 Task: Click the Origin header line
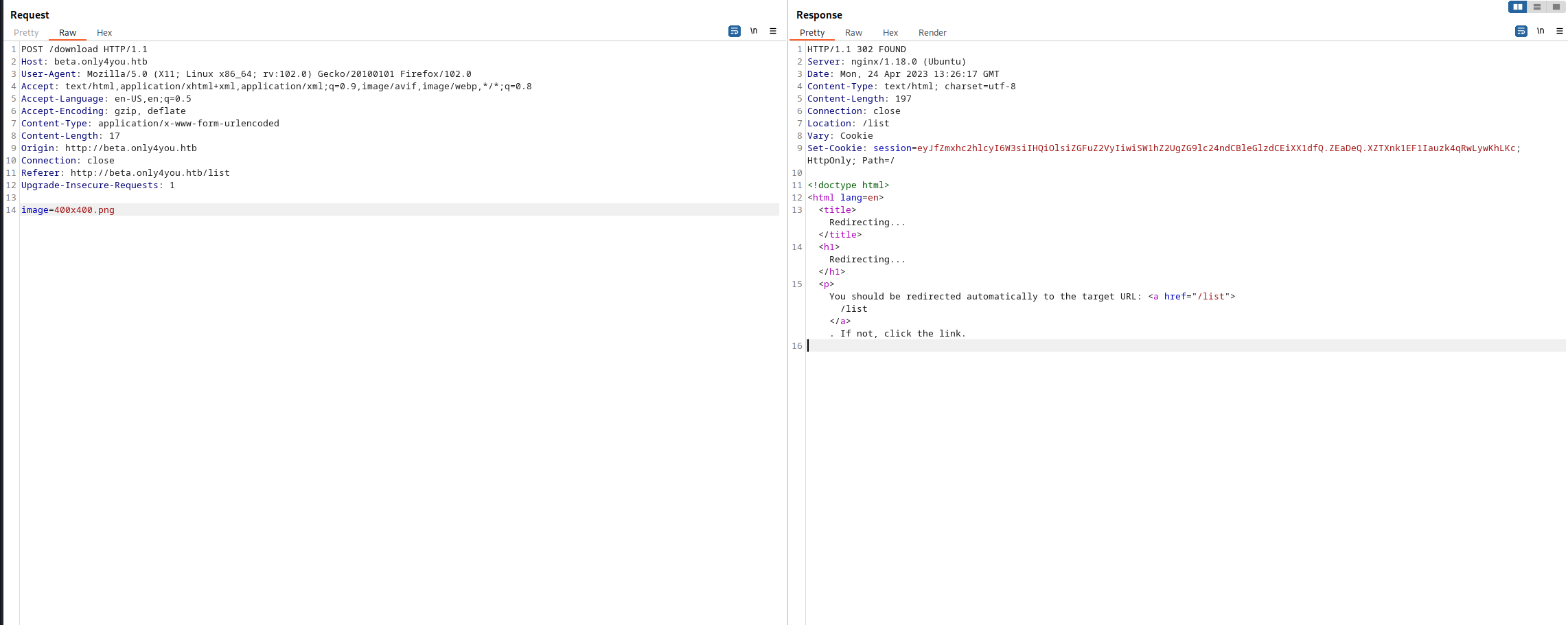coord(109,148)
